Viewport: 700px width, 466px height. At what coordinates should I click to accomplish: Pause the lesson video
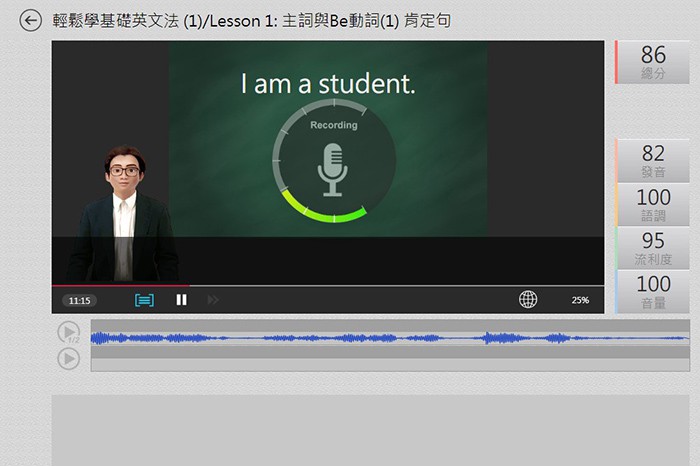coord(181,299)
